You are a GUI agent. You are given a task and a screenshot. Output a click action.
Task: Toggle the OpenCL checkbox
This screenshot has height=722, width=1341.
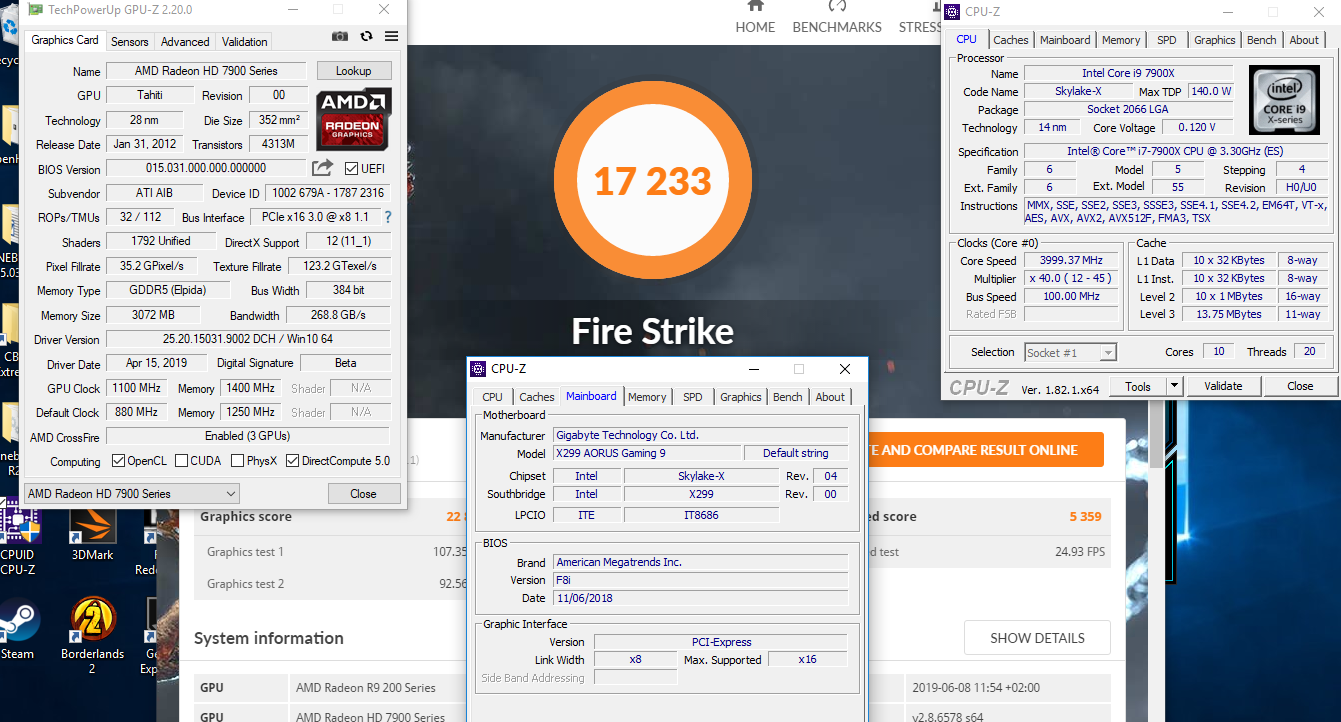pyautogui.click(x=119, y=461)
